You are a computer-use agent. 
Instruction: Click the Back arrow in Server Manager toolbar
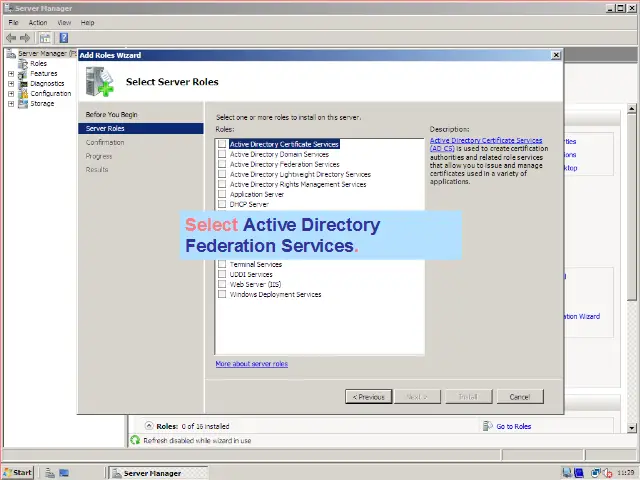click(11, 38)
